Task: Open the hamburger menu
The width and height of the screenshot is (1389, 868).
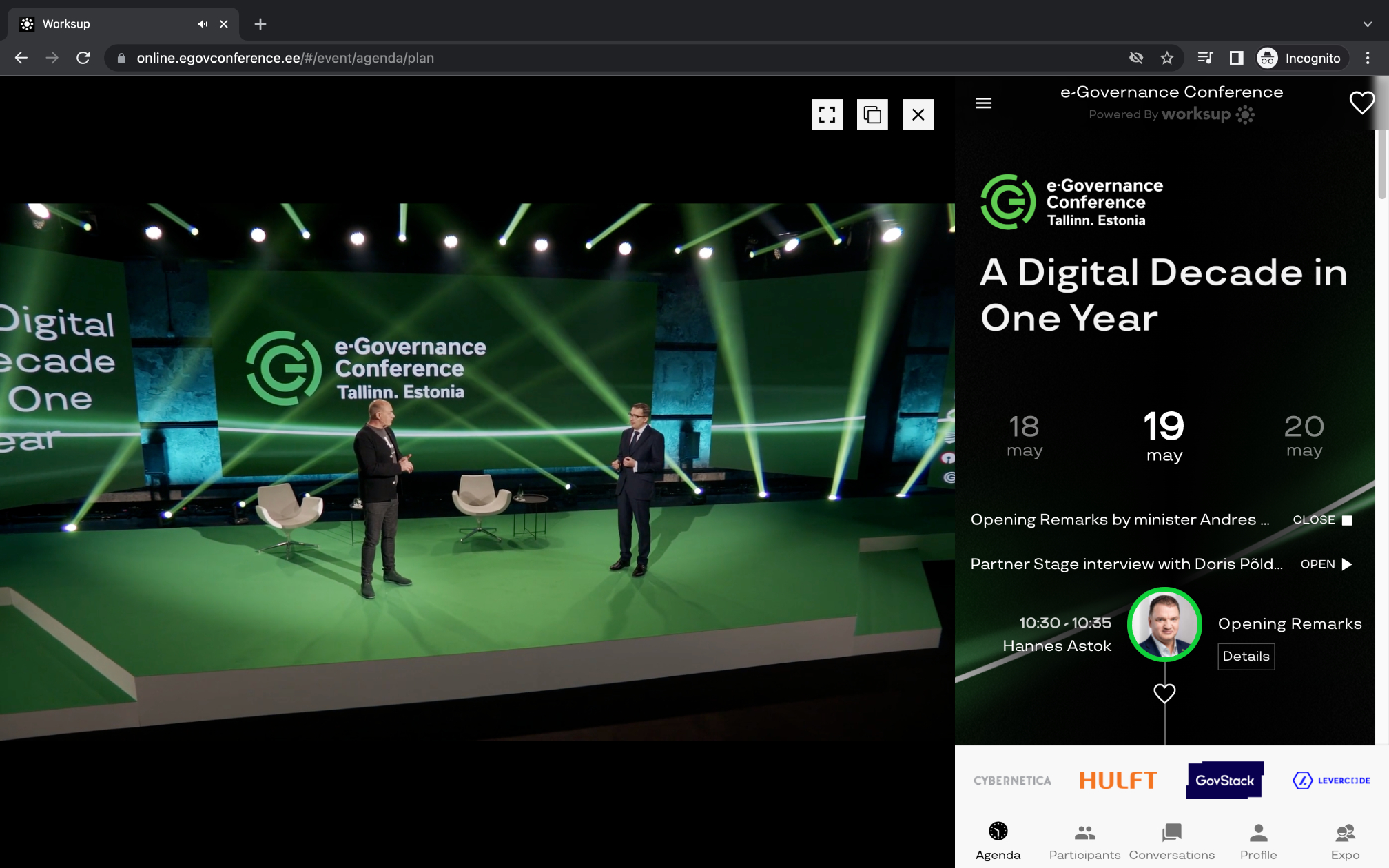Action: [x=984, y=103]
